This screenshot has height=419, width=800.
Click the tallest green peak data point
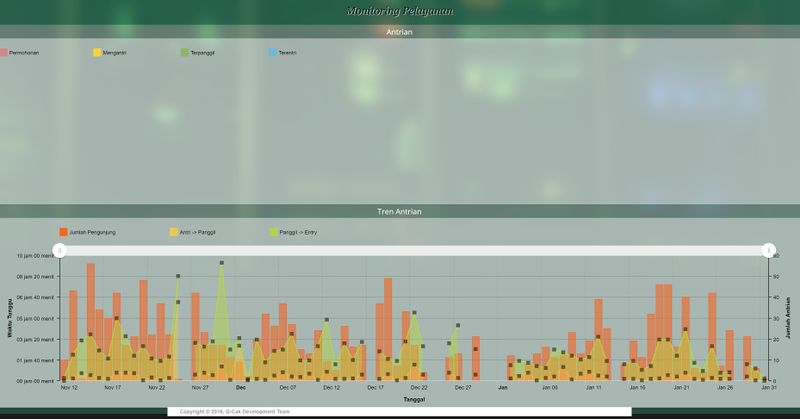point(221,263)
